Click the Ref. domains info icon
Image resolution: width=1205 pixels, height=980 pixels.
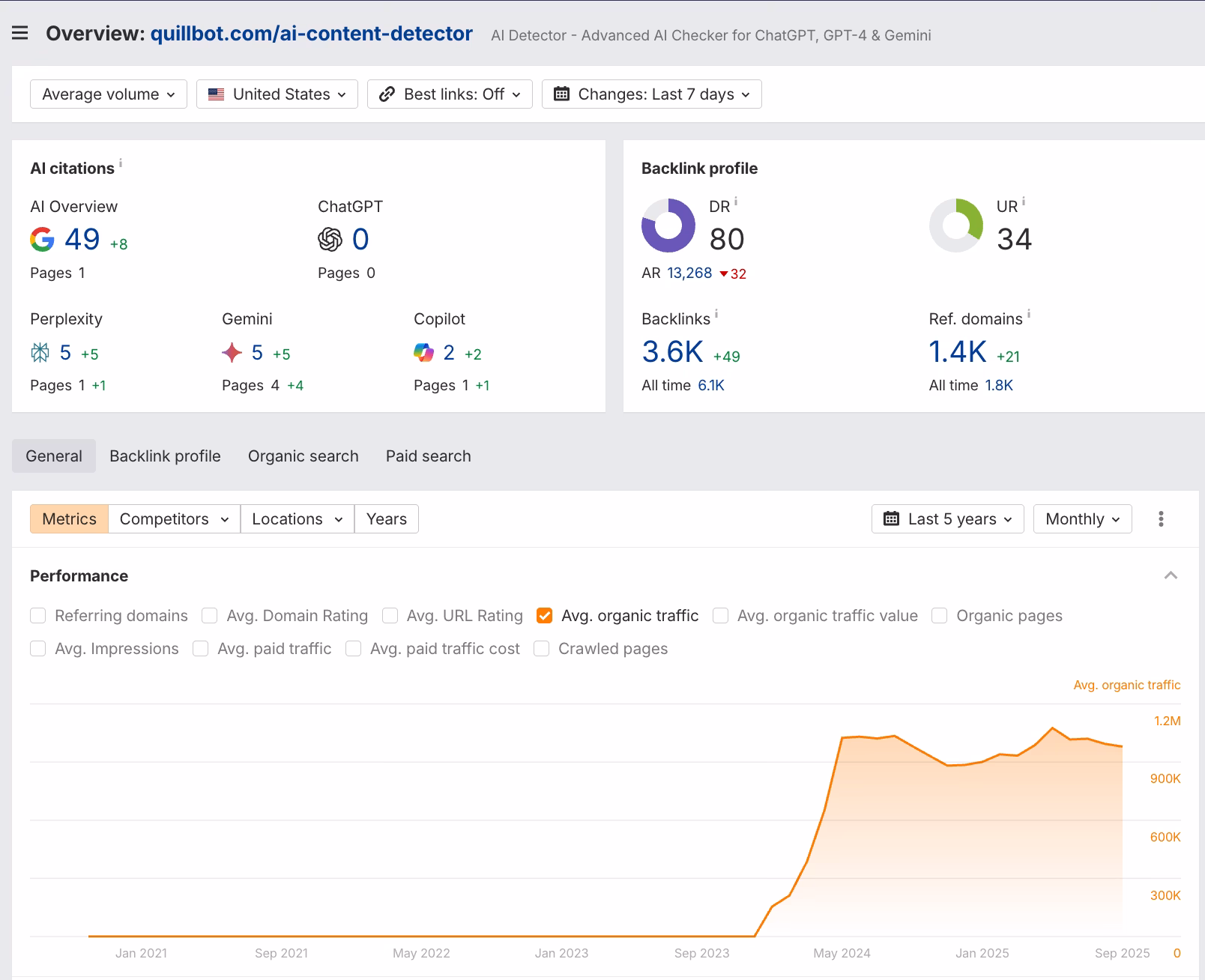1029,314
